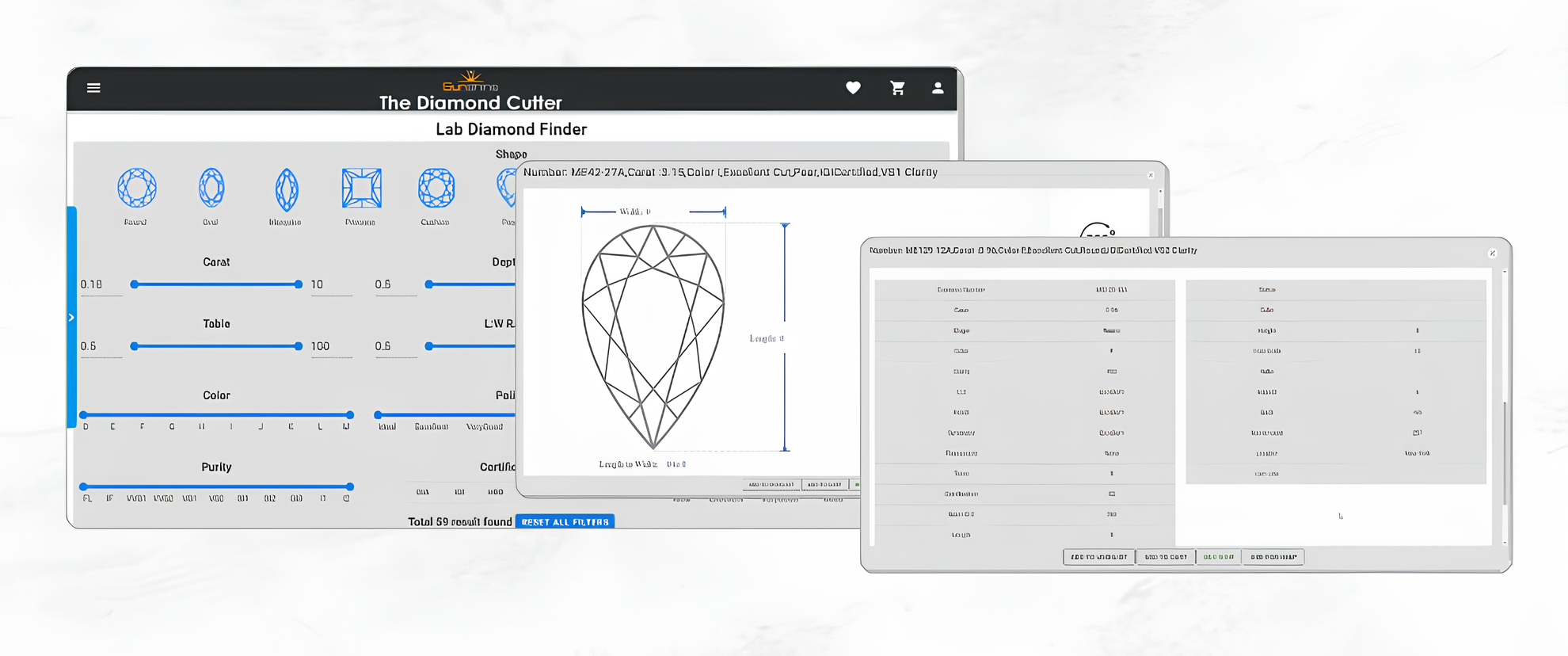Click the Purity slider's left handle
1568x656 pixels.
[83, 486]
